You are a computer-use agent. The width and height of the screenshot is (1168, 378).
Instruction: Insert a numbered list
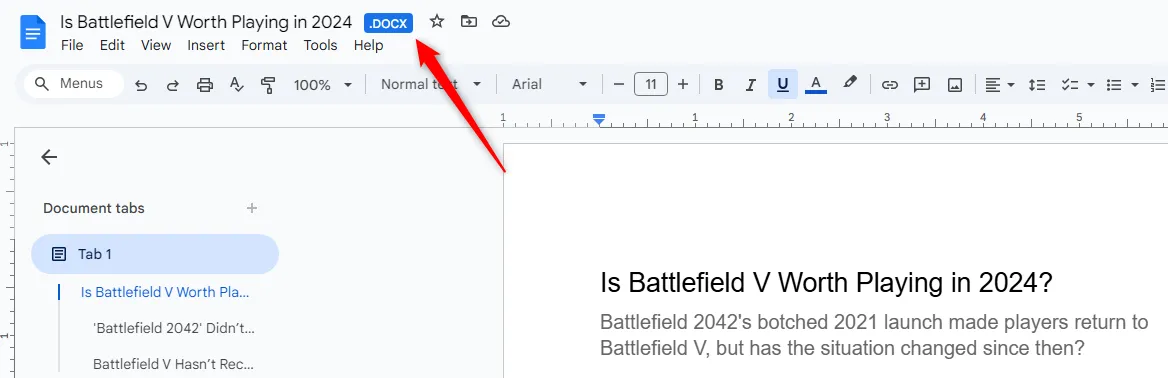coord(1158,85)
